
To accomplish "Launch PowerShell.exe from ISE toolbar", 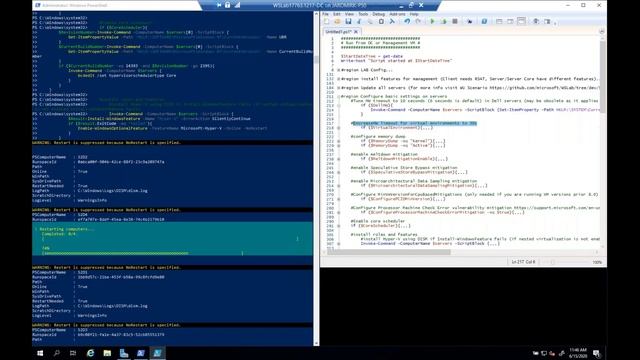I will 484,21.
